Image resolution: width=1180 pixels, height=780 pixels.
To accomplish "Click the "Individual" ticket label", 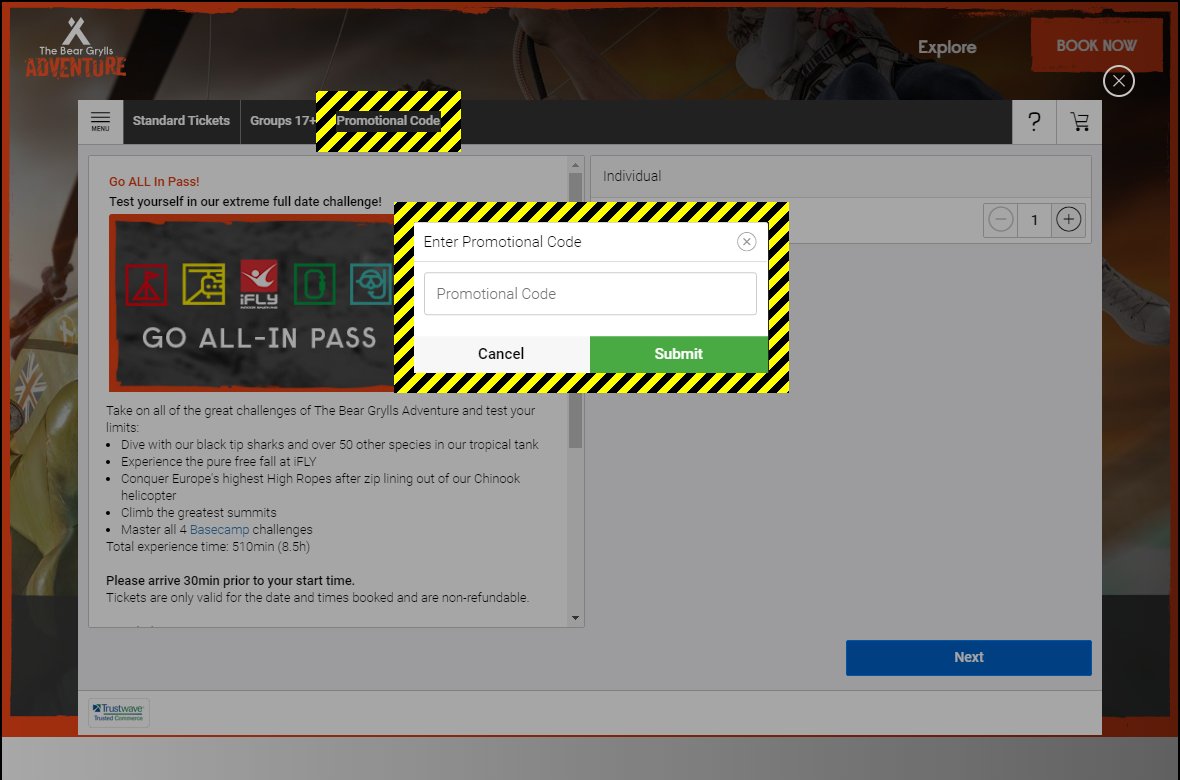I will 632,176.
